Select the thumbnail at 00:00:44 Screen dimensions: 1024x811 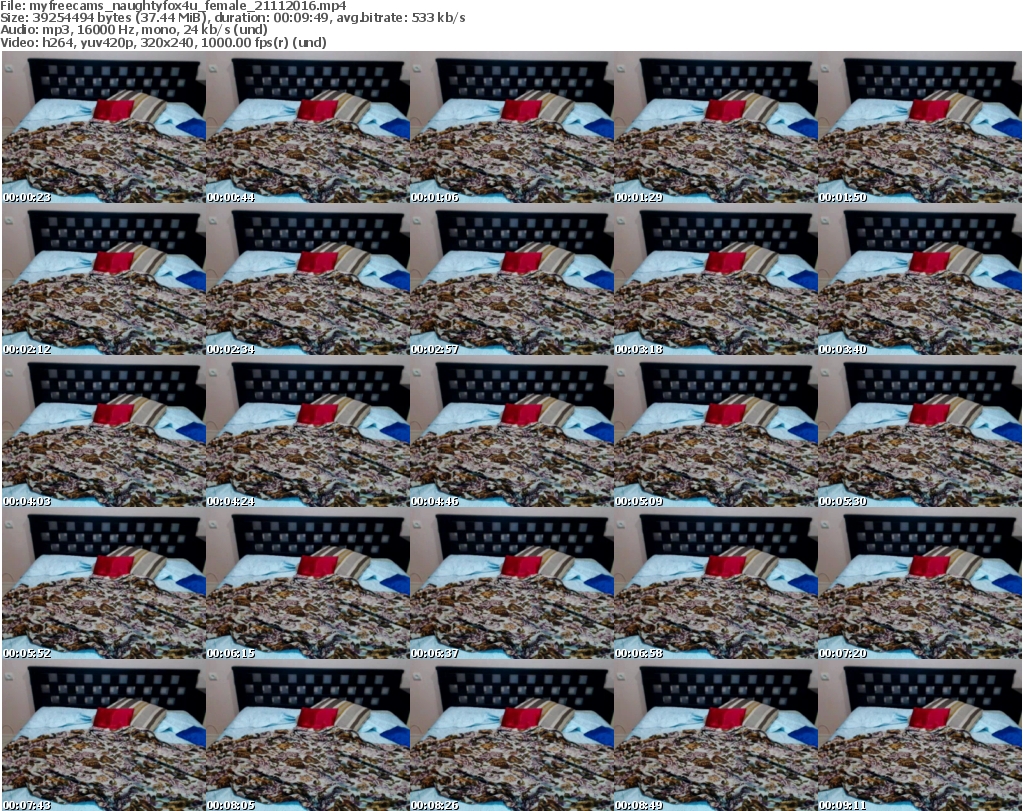pos(308,127)
